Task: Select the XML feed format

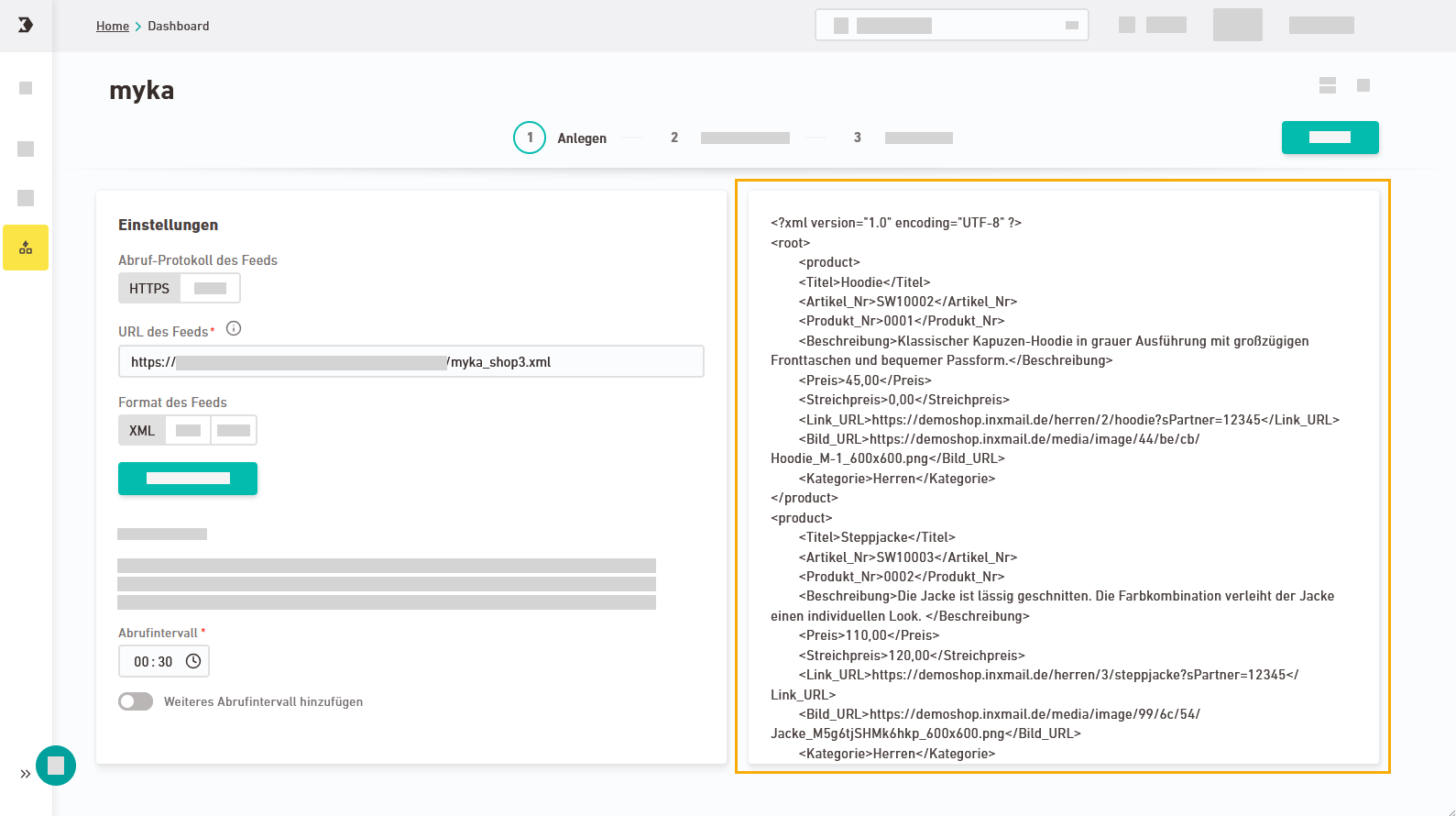Action: tap(142, 430)
